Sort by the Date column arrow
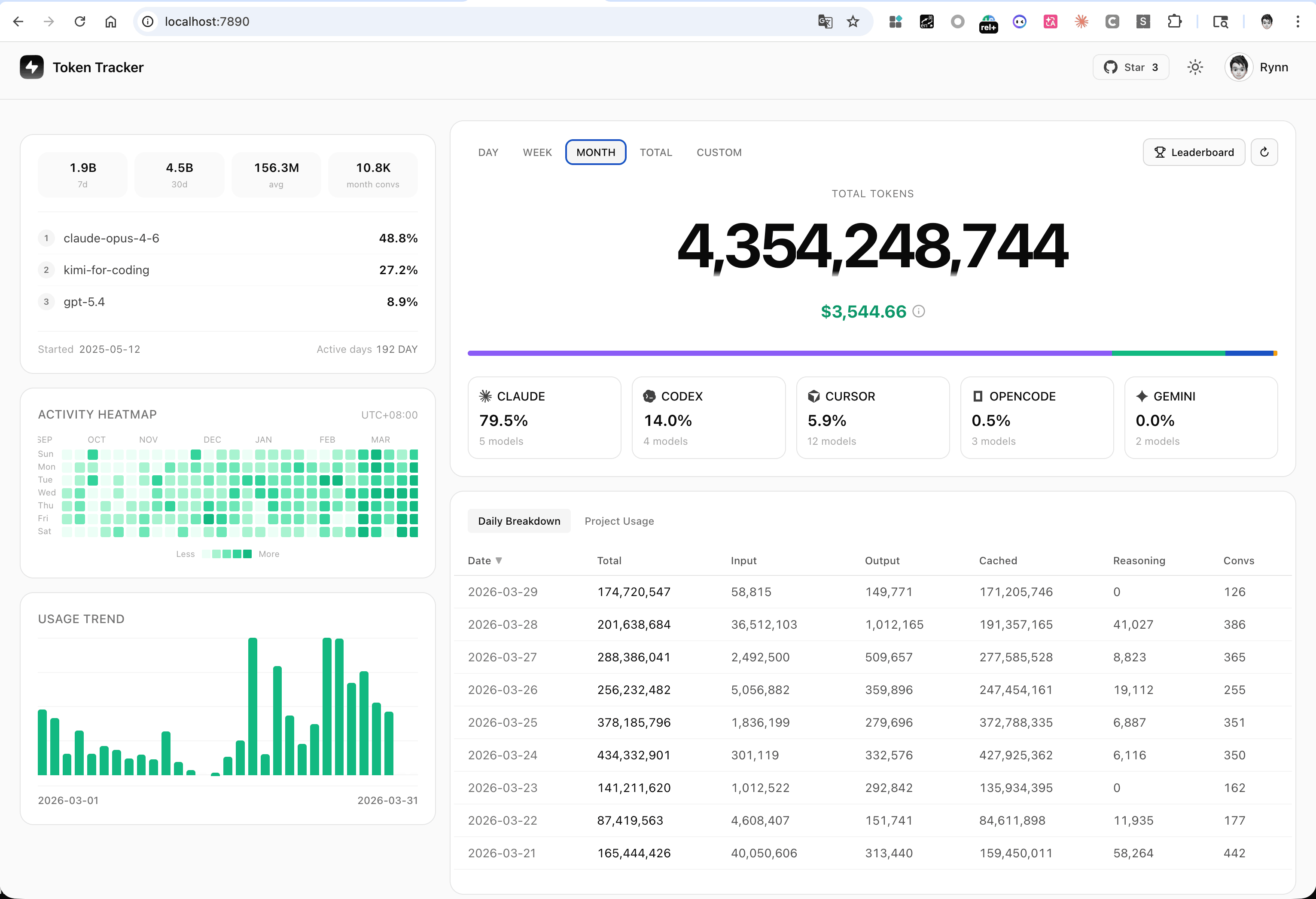 click(498, 560)
